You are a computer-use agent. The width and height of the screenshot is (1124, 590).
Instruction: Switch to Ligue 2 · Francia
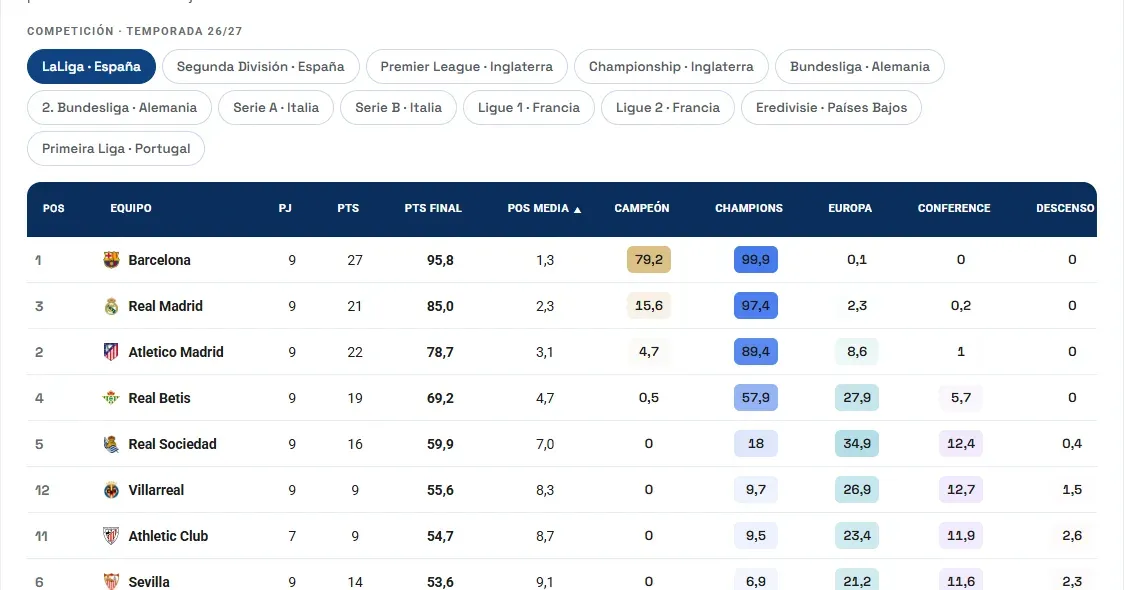click(x=667, y=108)
